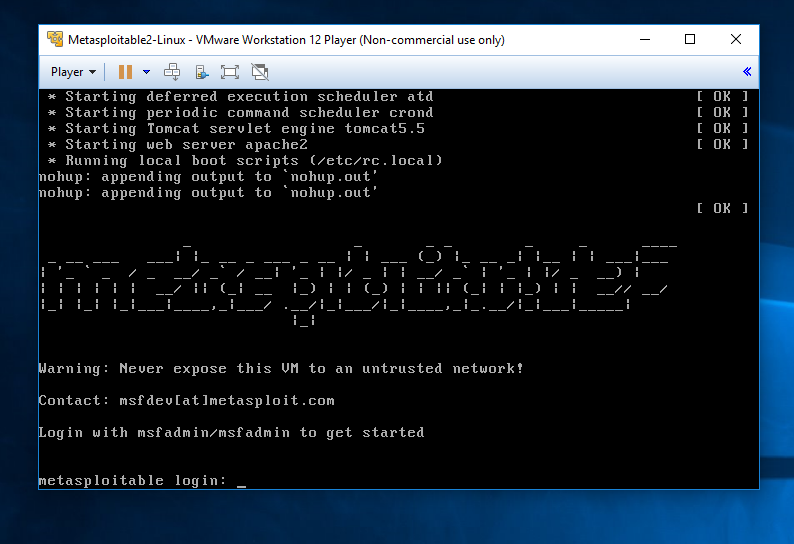Click the window title 'Metasploitable2-Linux - VMware Workstation 12 Player'

tap(287, 40)
